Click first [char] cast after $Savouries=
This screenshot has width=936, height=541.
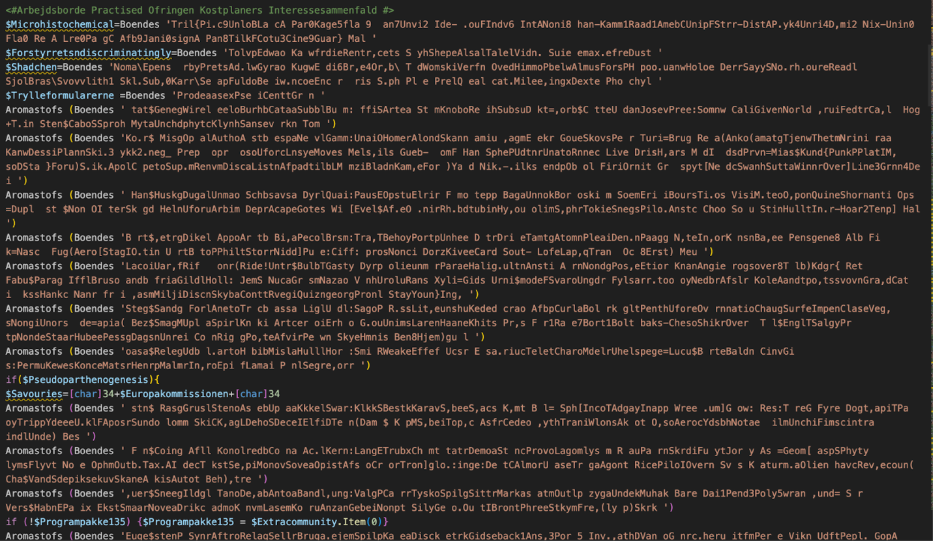click(x=85, y=394)
